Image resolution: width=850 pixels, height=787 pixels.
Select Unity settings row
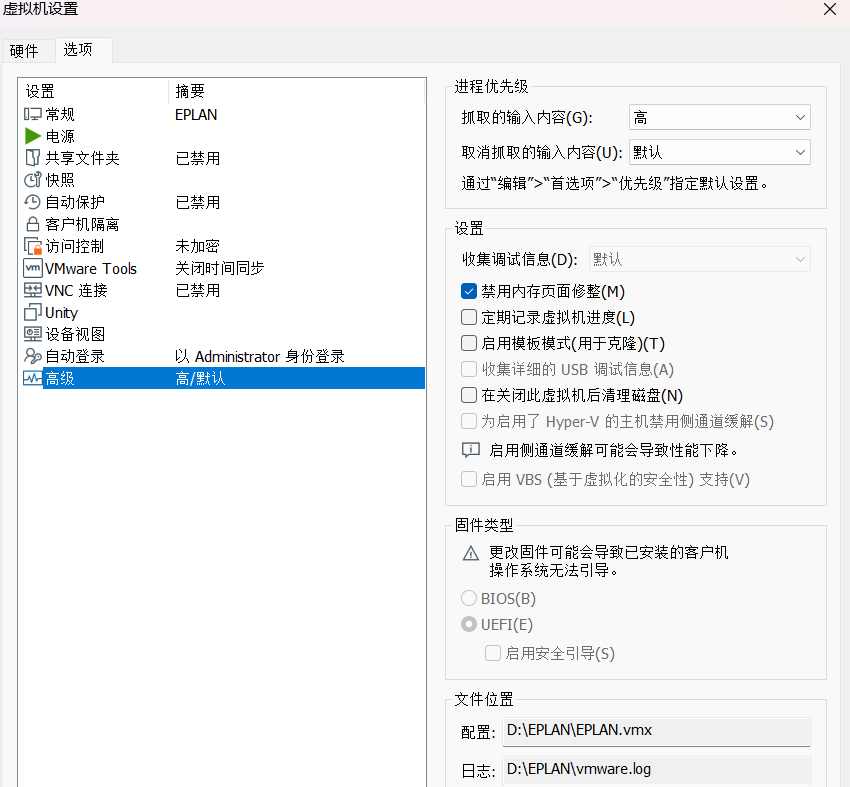pos(222,312)
